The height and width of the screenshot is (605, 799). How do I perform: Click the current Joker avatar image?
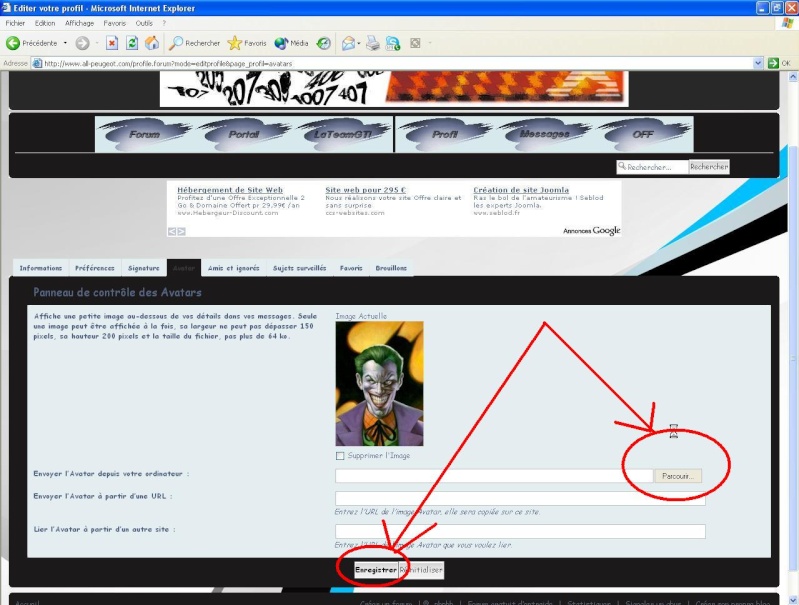(379, 384)
